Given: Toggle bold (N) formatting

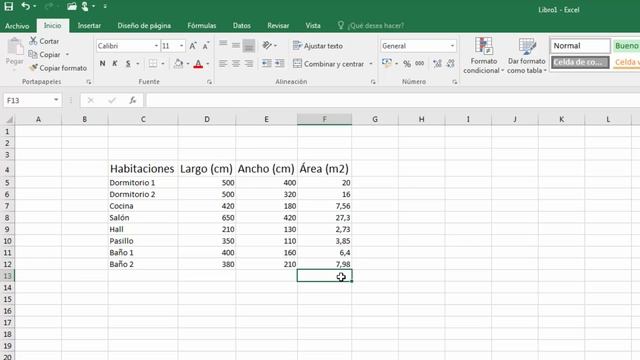Looking at the screenshot, I should 102,63.
